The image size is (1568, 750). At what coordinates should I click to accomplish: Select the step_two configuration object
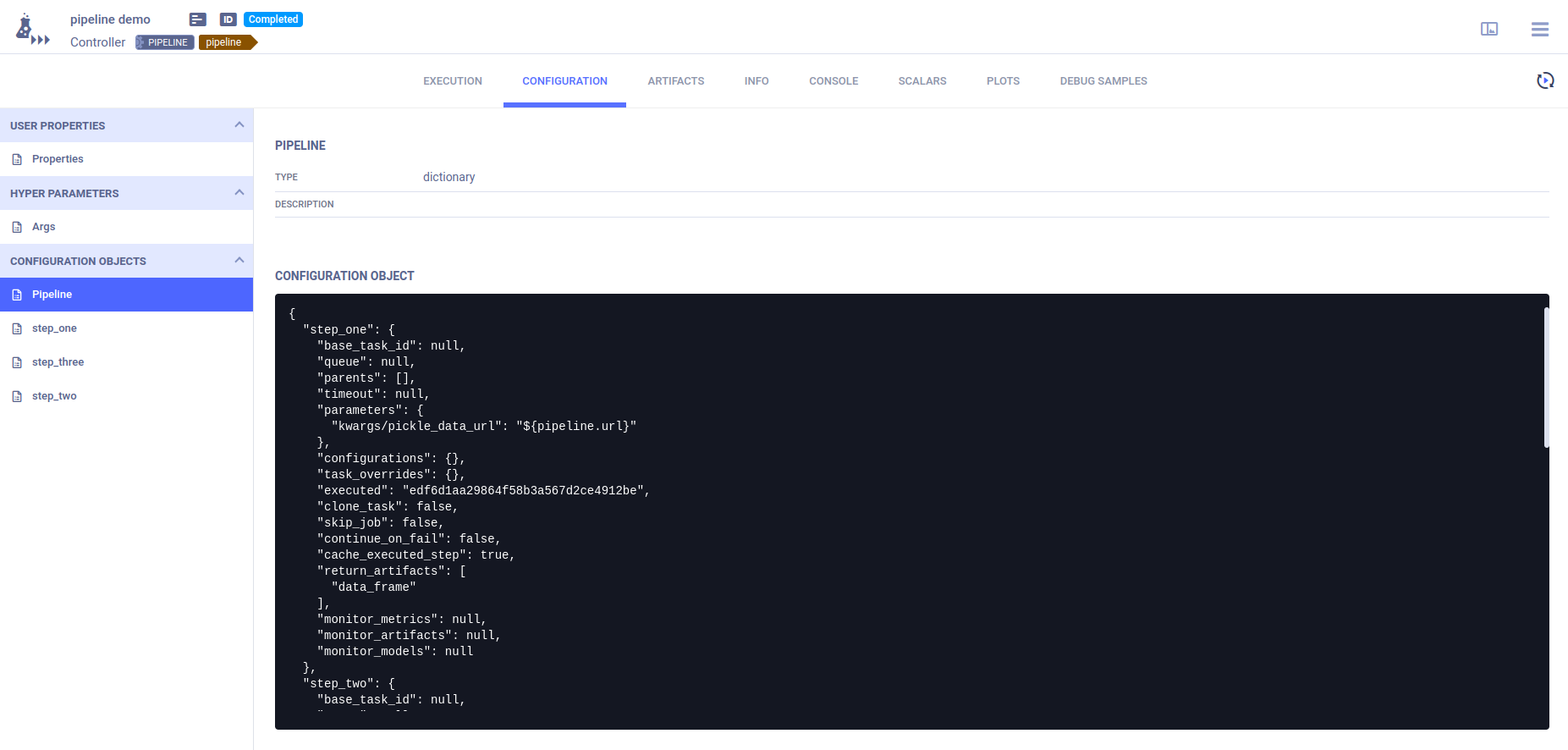point(54,396)
